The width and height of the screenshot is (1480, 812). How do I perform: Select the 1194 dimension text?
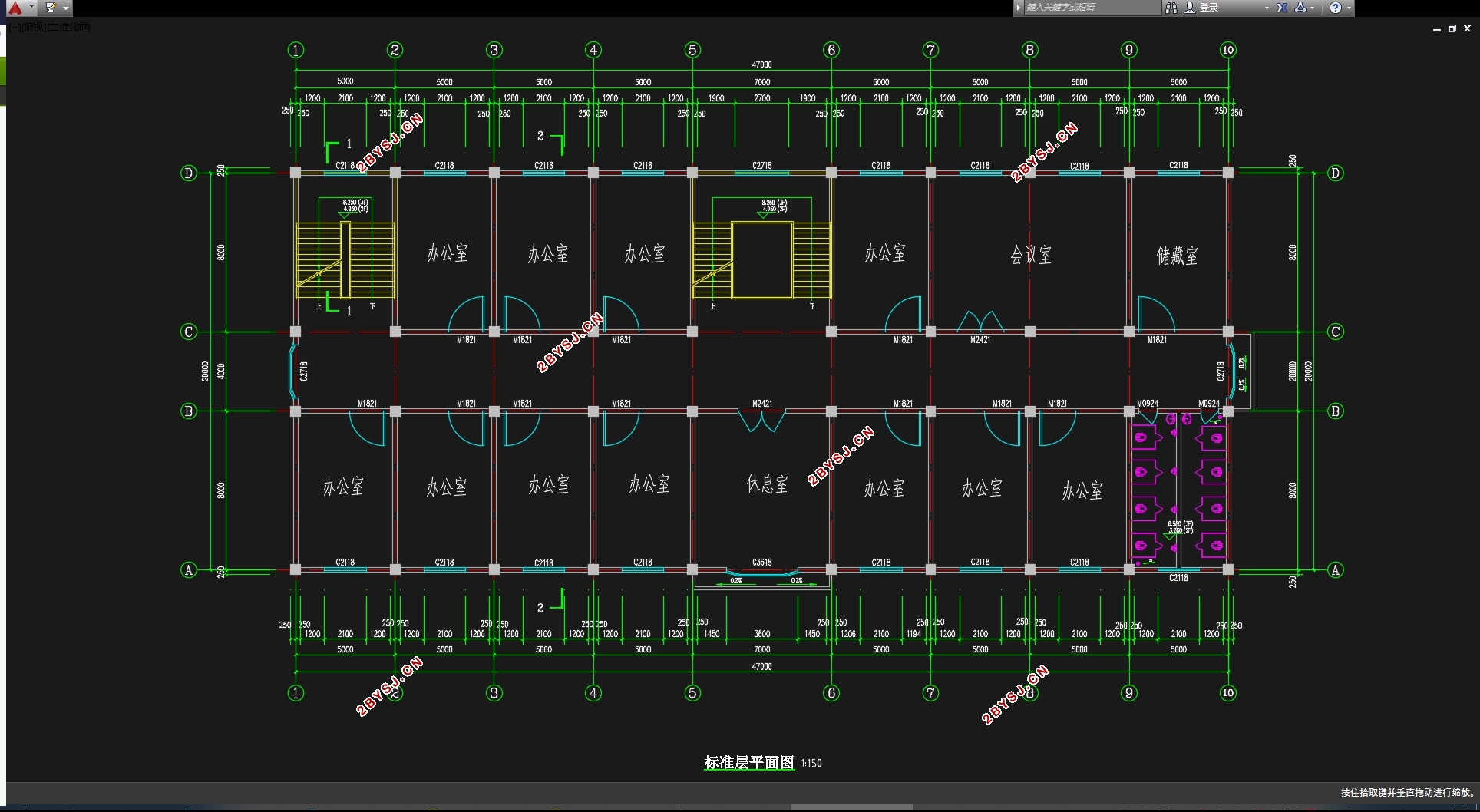coord(913,634)
